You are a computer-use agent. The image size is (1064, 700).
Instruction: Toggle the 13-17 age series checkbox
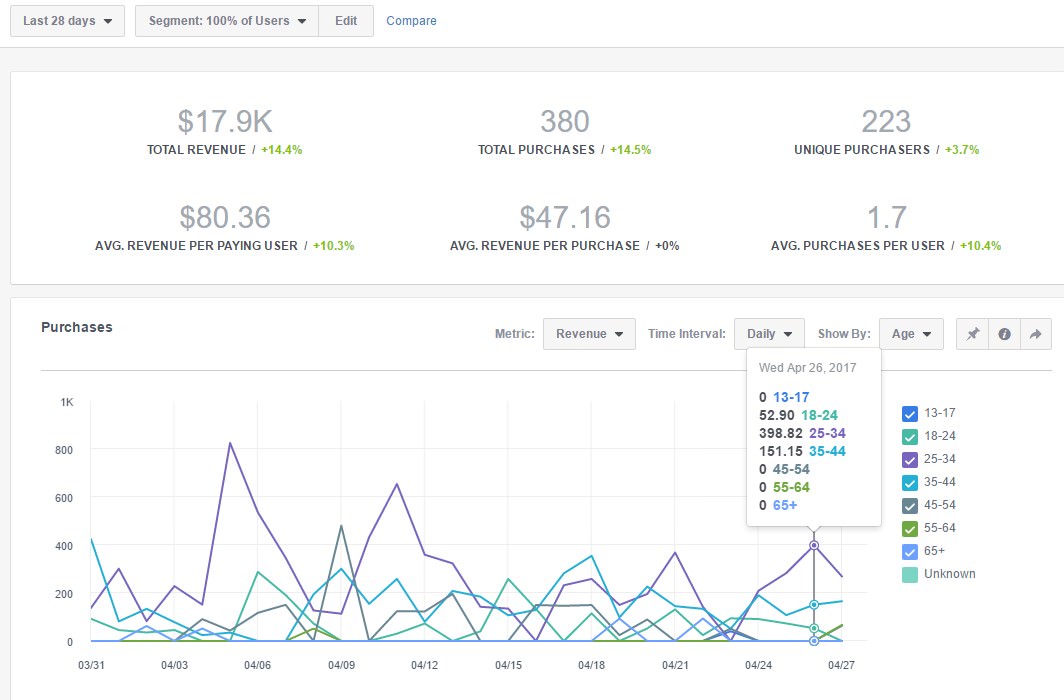(910, 413)
